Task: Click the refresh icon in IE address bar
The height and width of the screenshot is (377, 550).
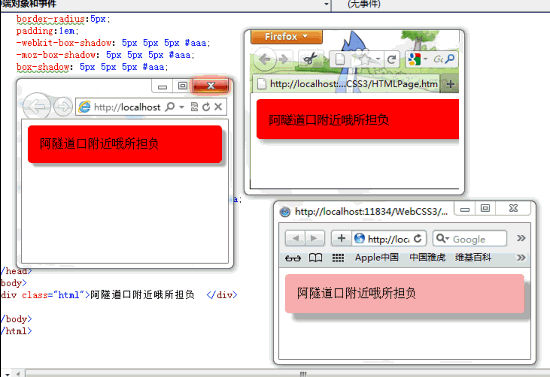Action: click(x=206, y=107)
